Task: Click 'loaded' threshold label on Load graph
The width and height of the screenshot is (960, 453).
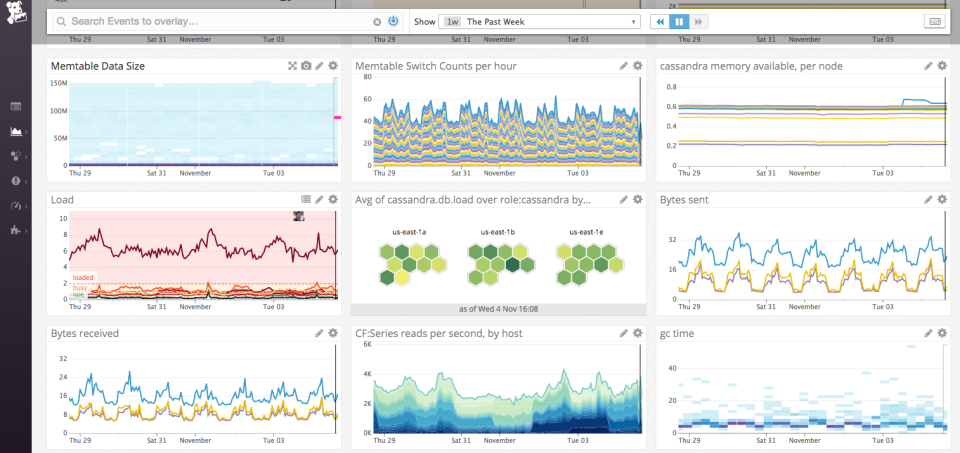Action: point(83,278)
